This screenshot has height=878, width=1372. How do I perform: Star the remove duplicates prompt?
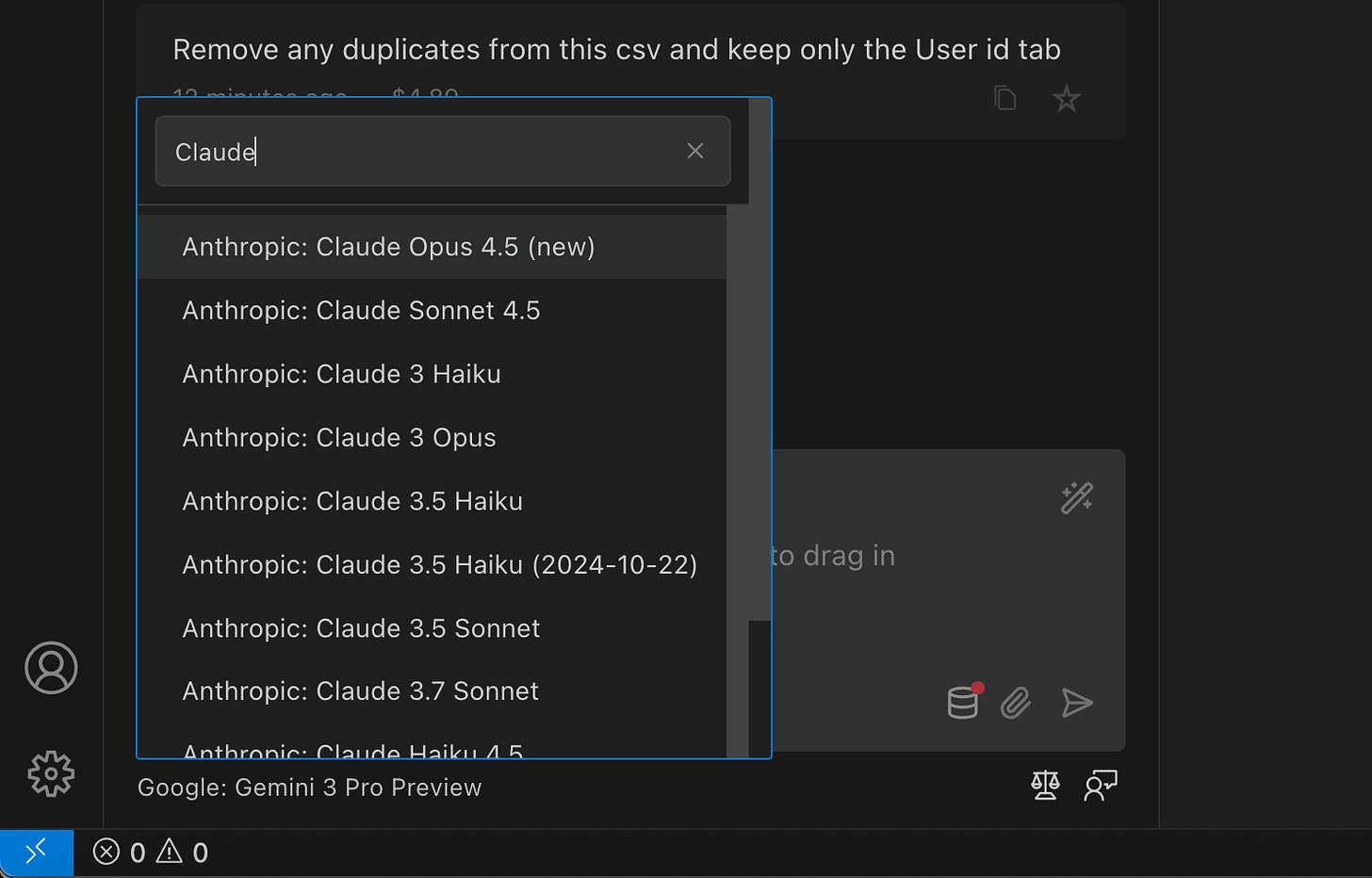click(1066, 98)
